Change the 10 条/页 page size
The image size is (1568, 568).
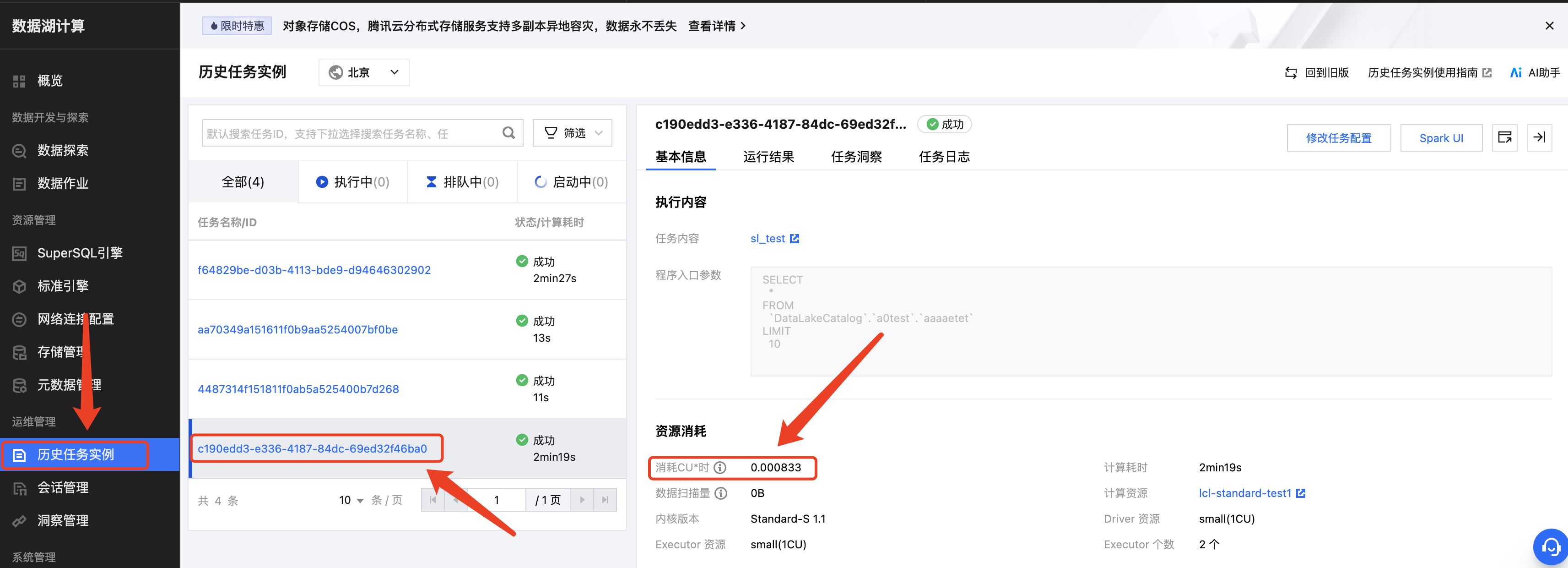pos(351,500)
